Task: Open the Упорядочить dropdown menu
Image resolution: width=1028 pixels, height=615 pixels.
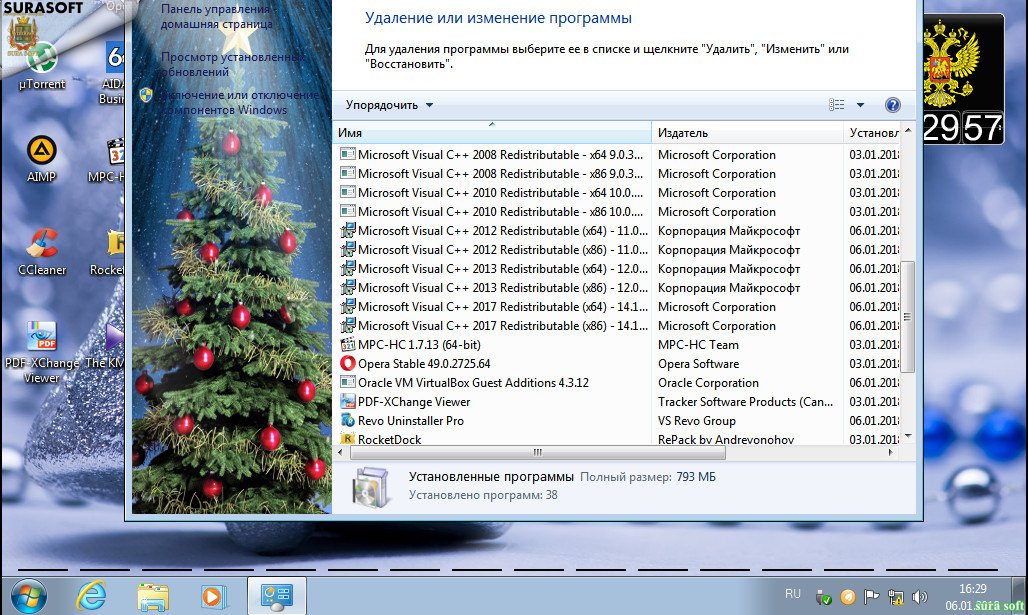Action: 389,105
